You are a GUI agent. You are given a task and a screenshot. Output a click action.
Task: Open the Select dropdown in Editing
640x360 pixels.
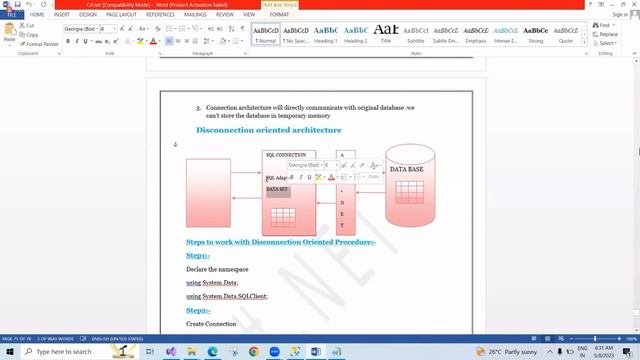[x=605, y=43]
